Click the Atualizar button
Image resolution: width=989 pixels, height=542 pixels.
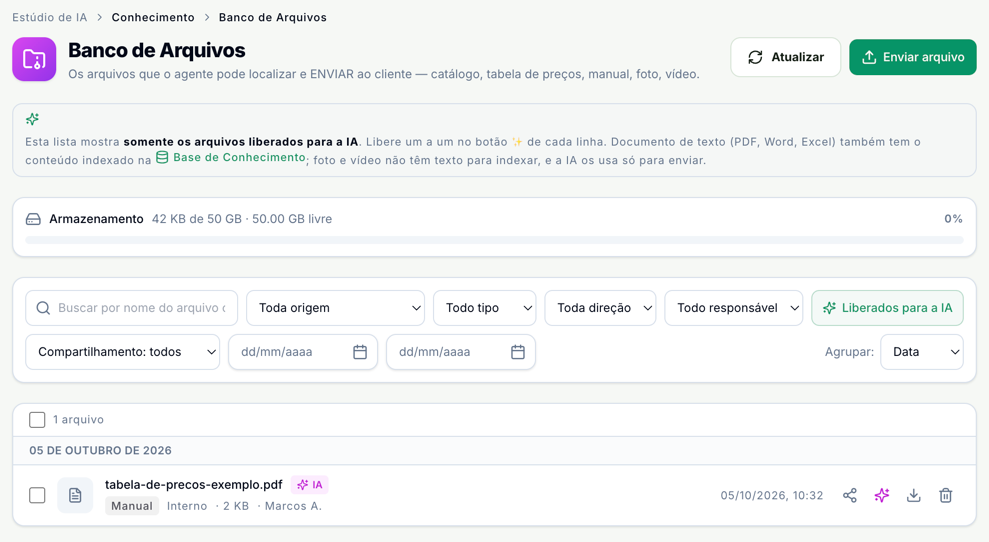[x=786, y=57]
